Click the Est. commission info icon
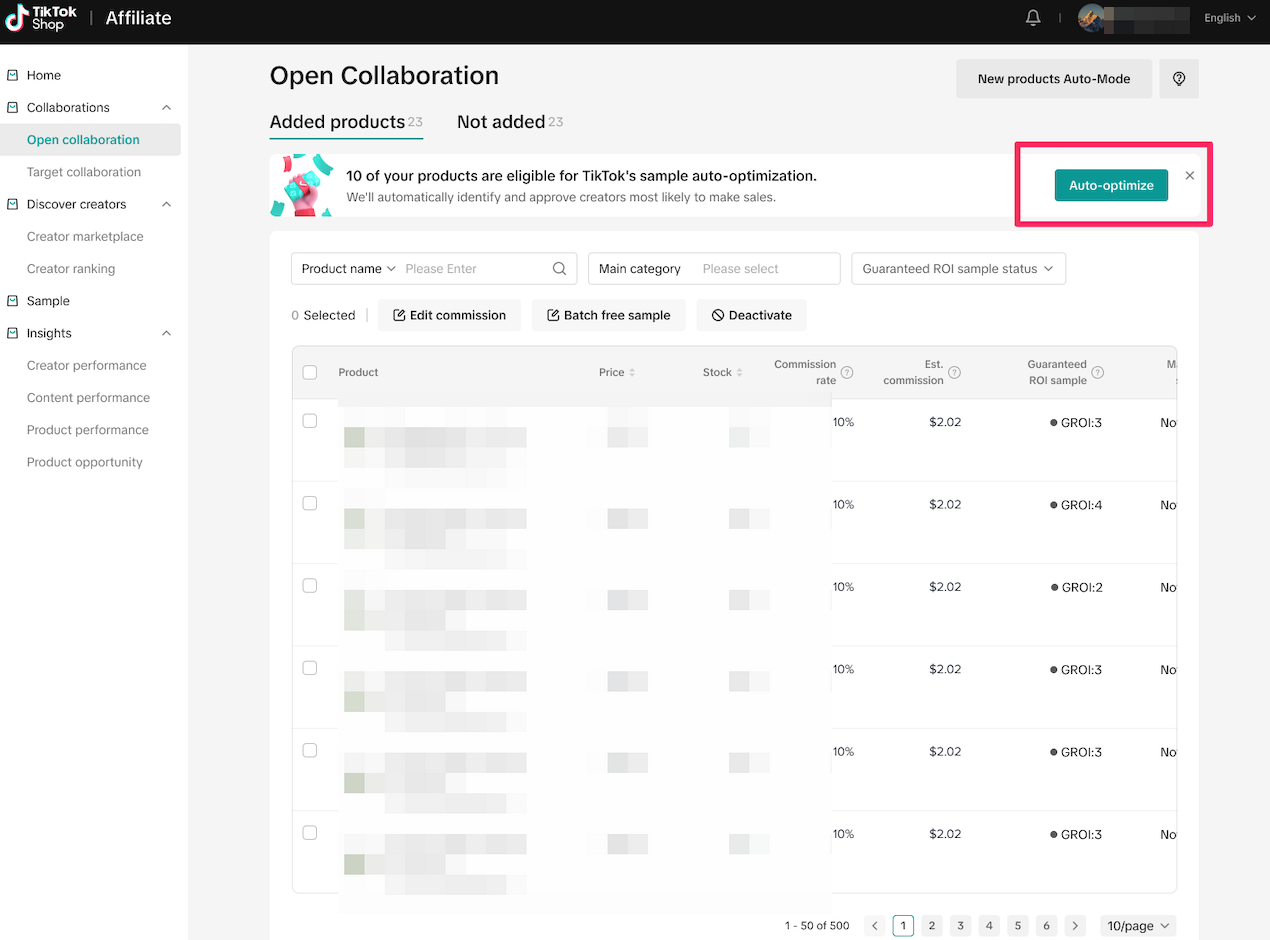The image size is (1270, 940). tap(954, 373)
